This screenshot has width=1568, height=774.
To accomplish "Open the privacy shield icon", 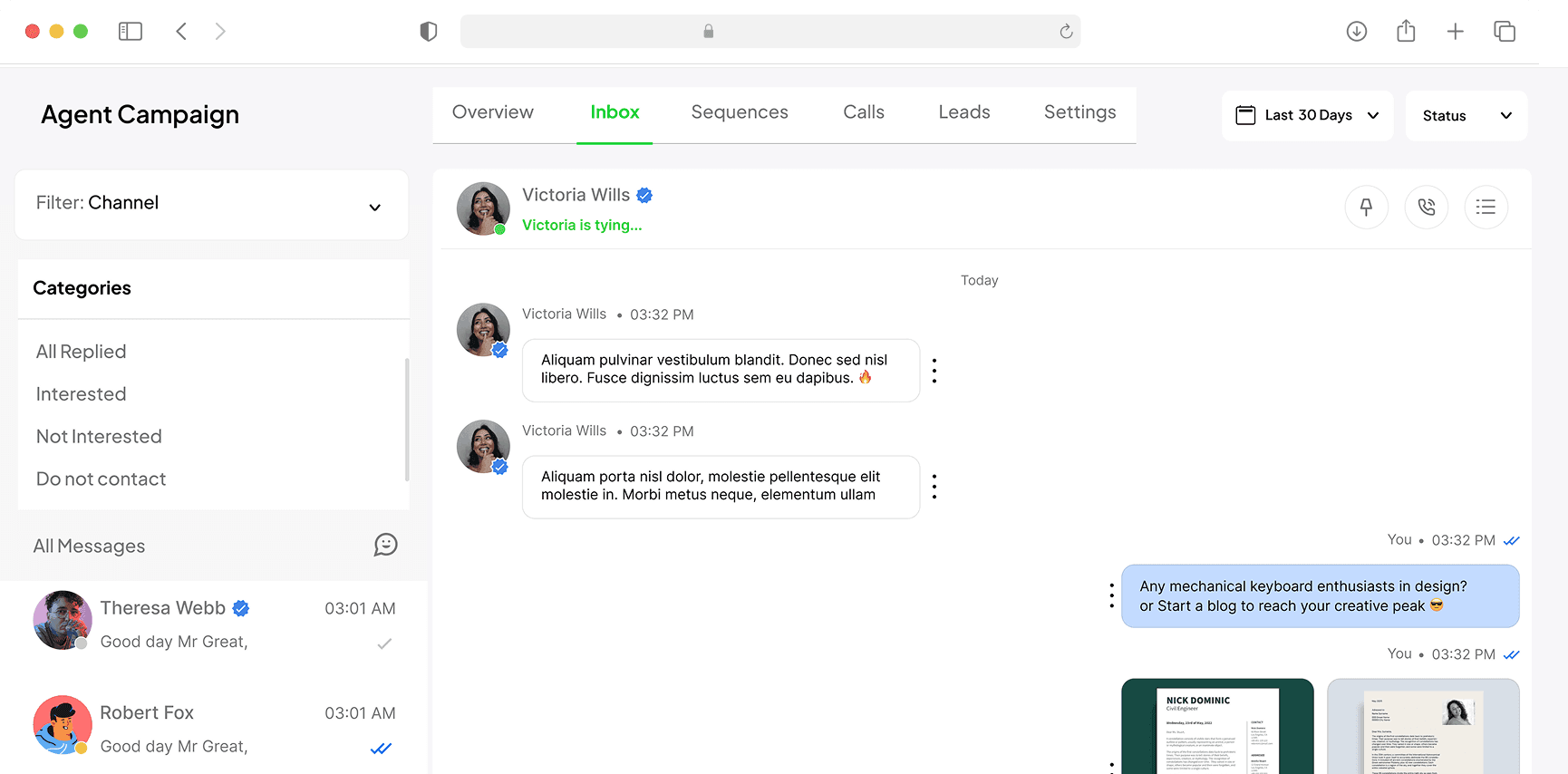I will (x=429, y=32).
